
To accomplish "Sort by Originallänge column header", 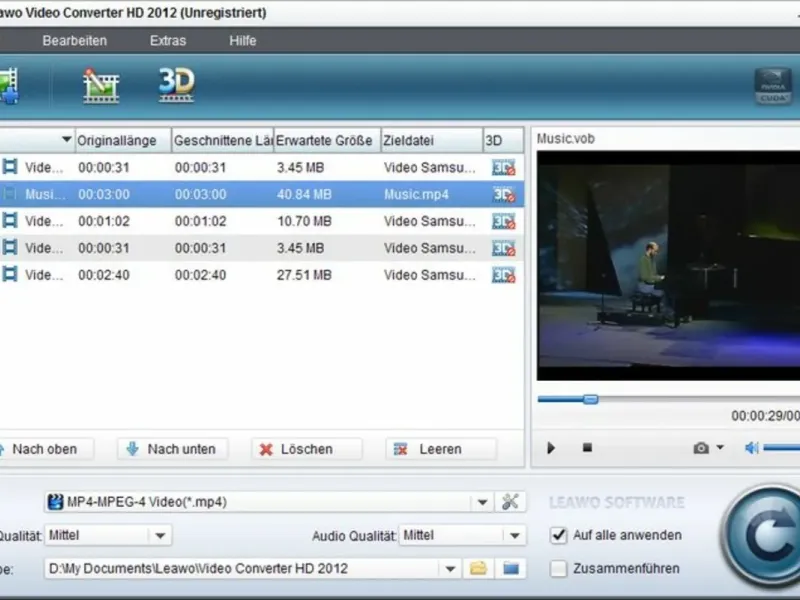I will [123, 140].
